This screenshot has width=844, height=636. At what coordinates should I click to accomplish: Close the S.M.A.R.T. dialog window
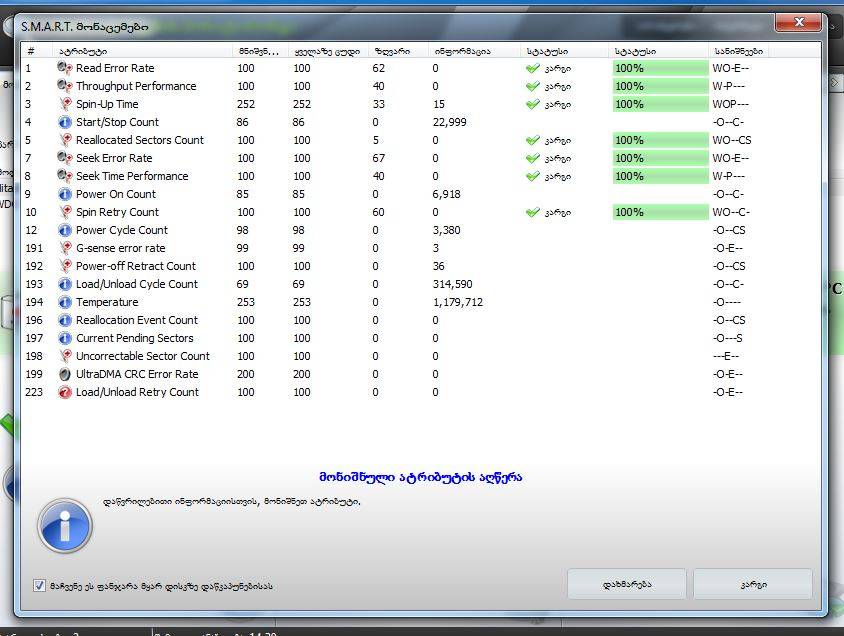click(799, 22)
